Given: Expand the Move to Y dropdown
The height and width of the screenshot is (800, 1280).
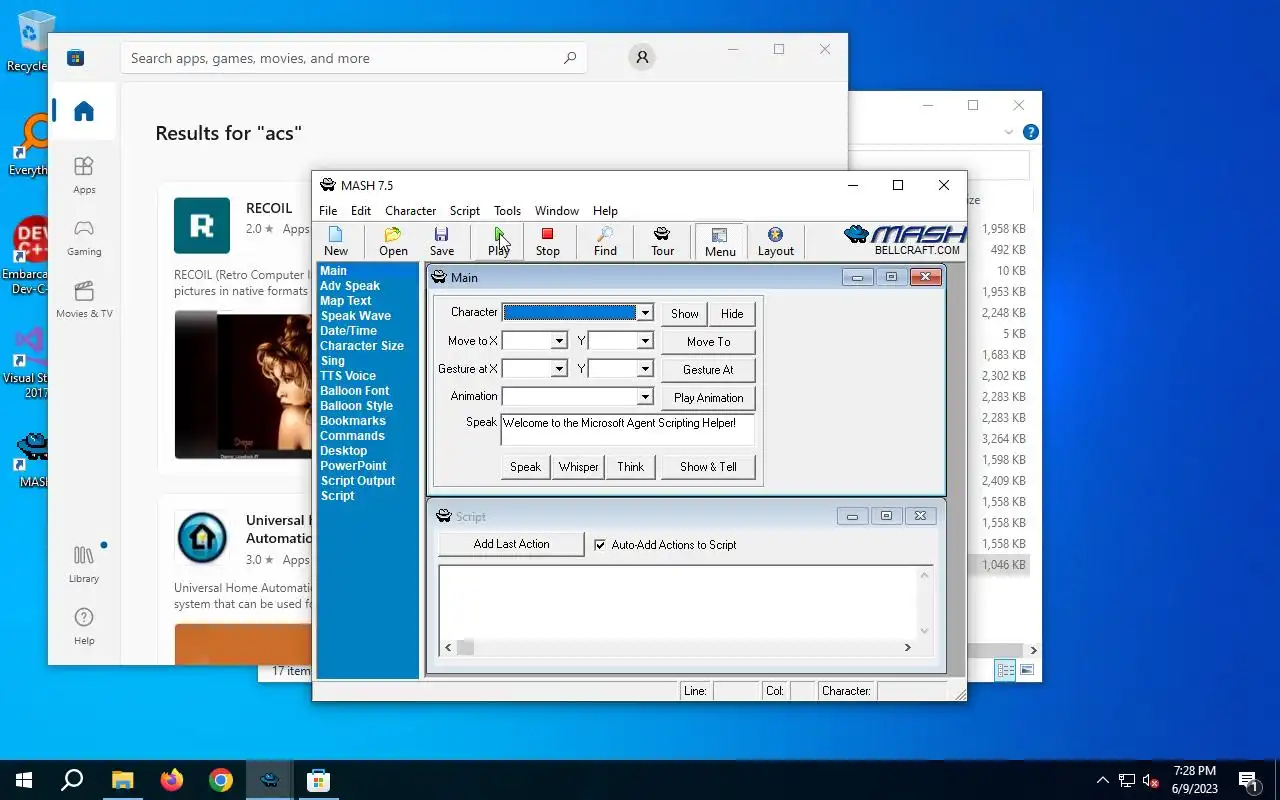Looking at the screenshot, I should (645, 341).
